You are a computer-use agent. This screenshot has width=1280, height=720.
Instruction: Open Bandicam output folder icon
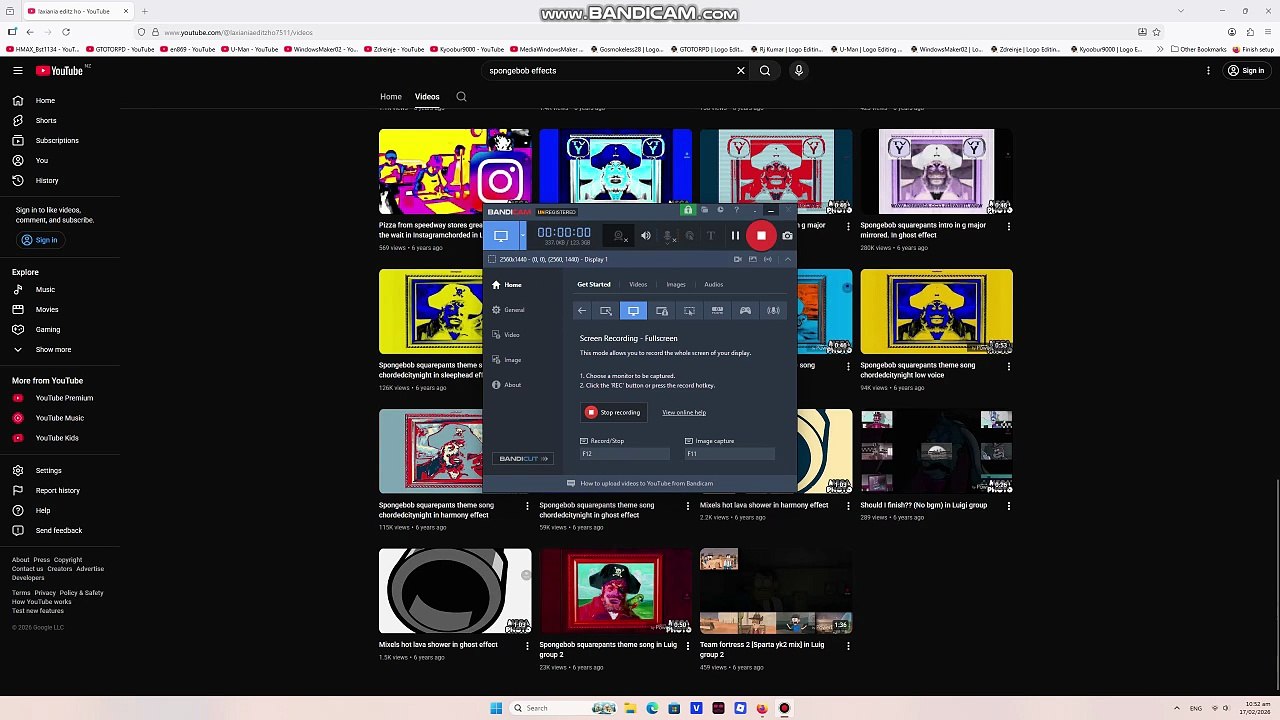704,210
